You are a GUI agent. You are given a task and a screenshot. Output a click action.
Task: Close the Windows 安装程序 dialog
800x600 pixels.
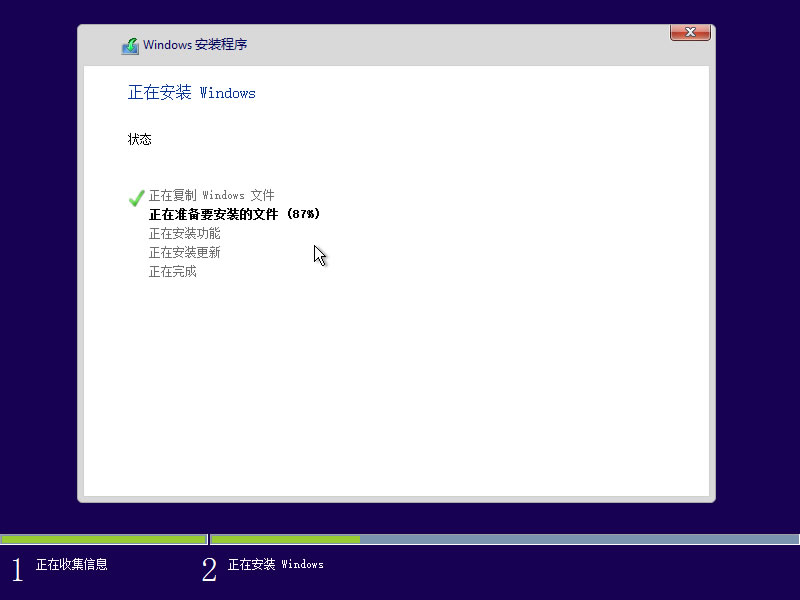690,32
